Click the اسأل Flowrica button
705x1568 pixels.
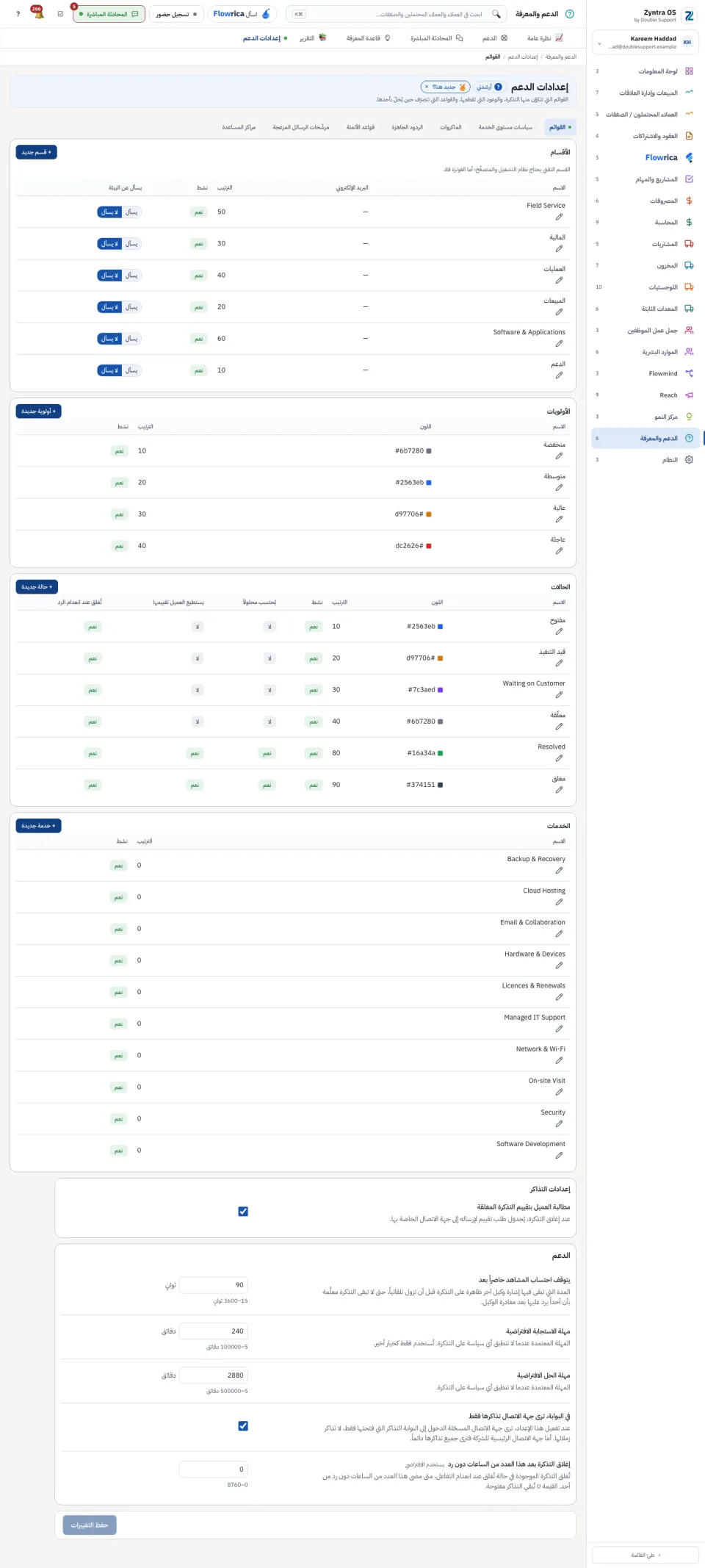coord(242,14)
